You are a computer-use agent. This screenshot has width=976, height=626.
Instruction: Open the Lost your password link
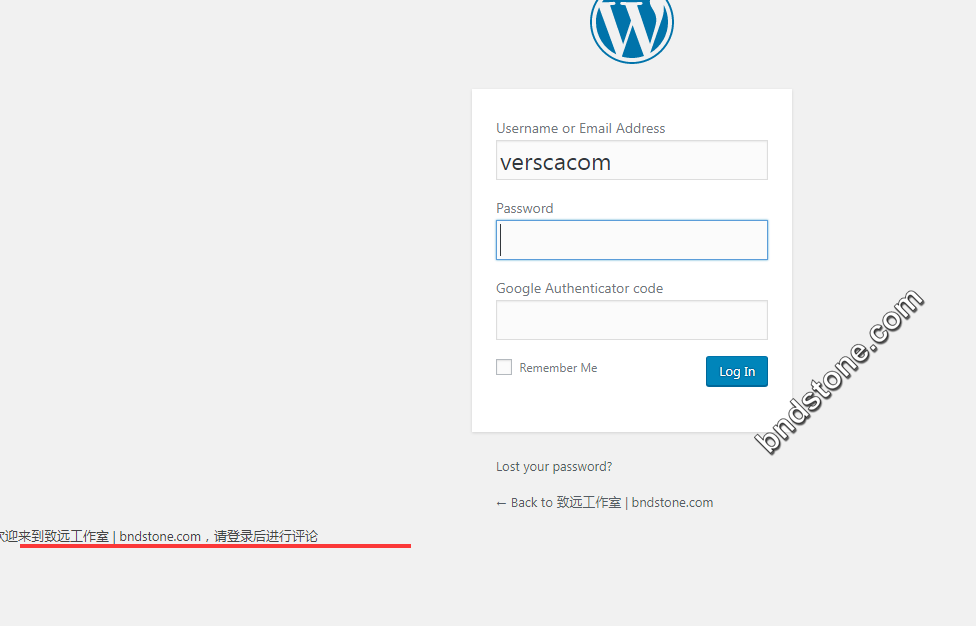[x=554, y=467]
